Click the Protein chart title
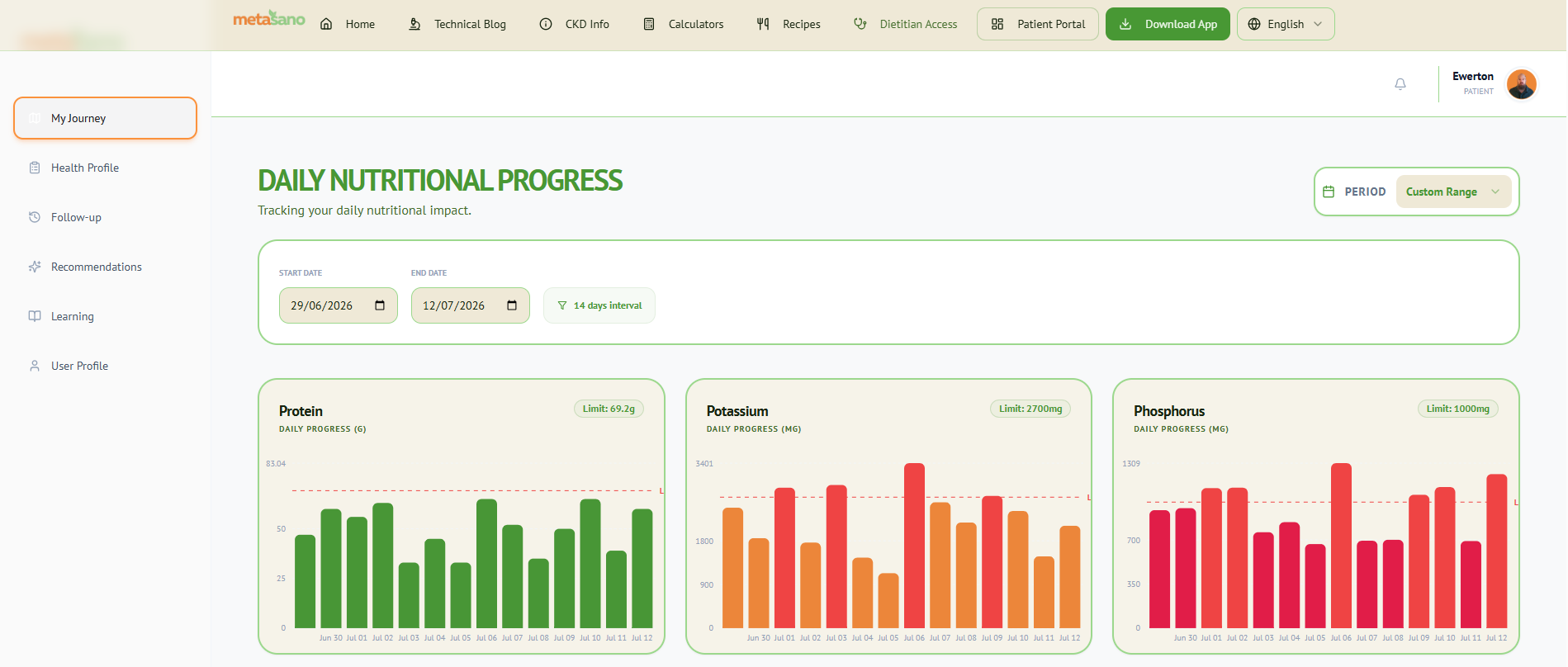The image size is (1568, 667). tap(301, 411)
